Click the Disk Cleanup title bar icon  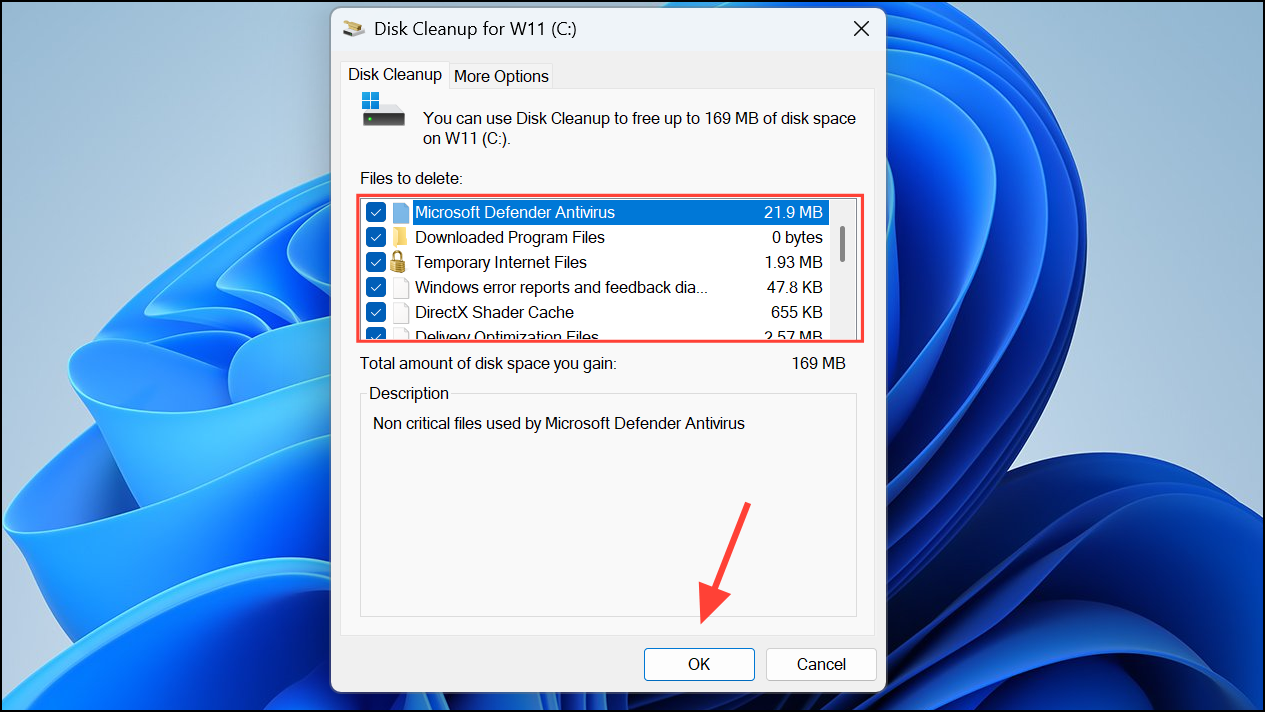click(353, 29)
